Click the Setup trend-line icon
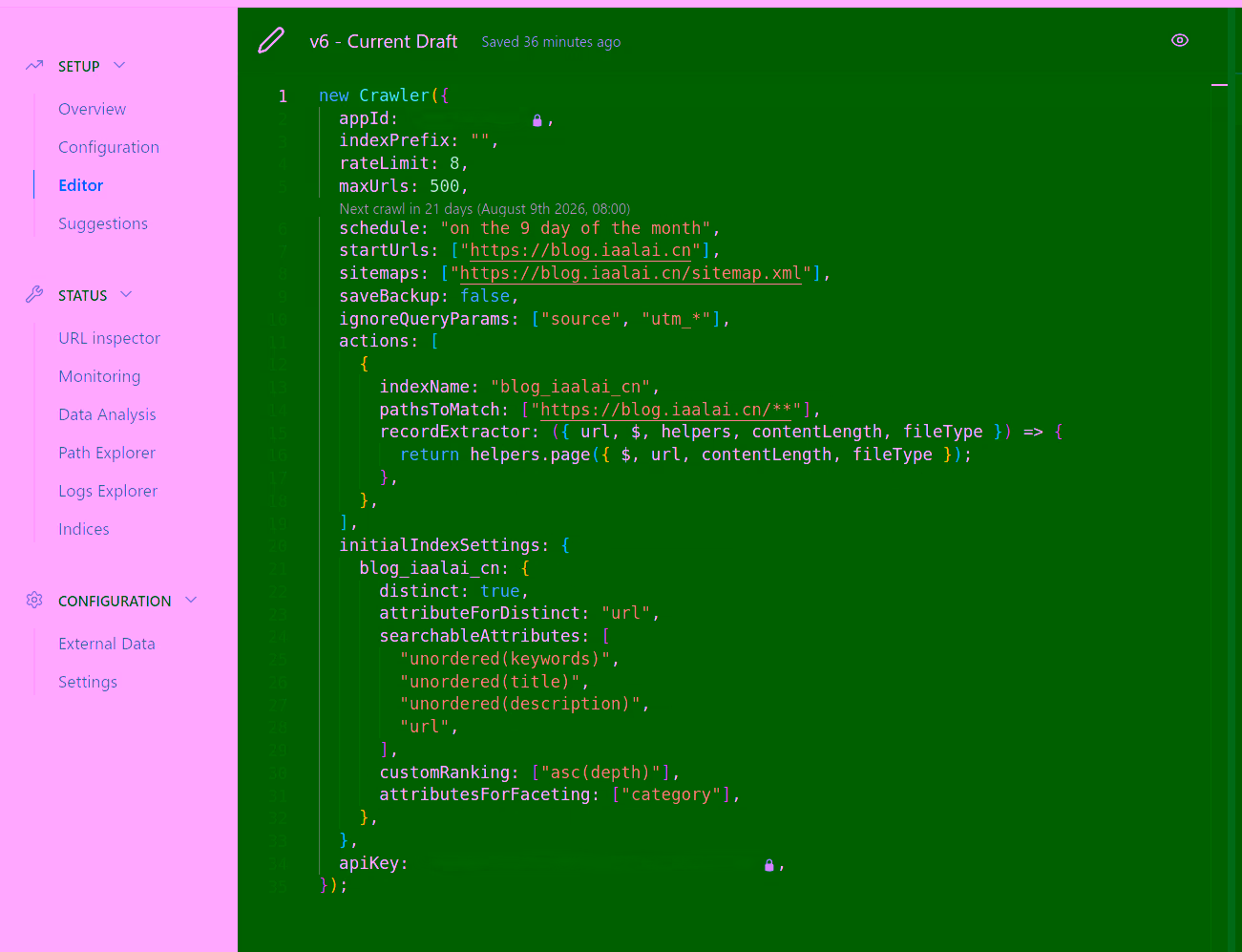 click(x=34, y=66)
